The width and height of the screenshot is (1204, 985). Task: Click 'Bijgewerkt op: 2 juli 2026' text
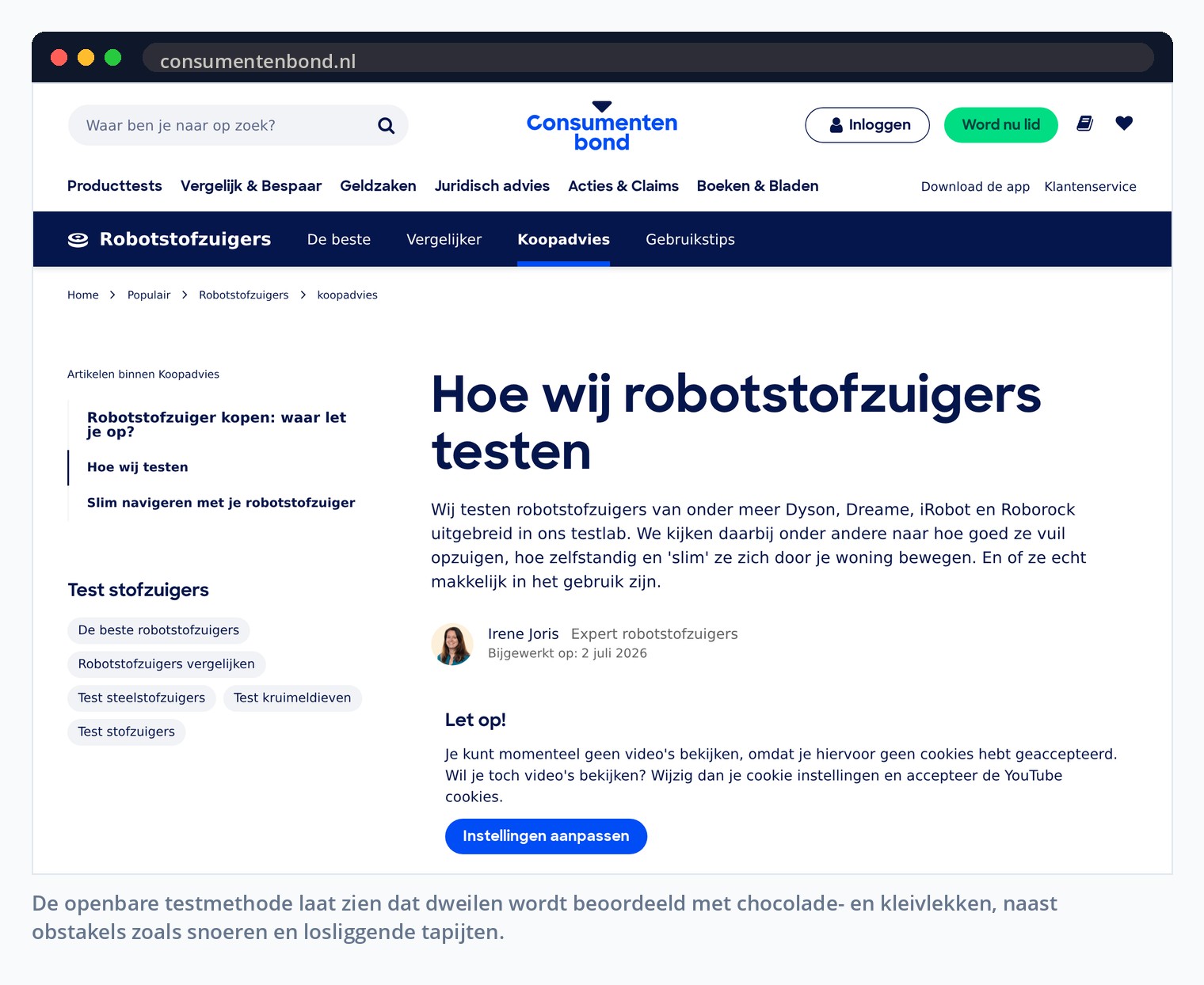pyautogui.click(x=567, y=653)
